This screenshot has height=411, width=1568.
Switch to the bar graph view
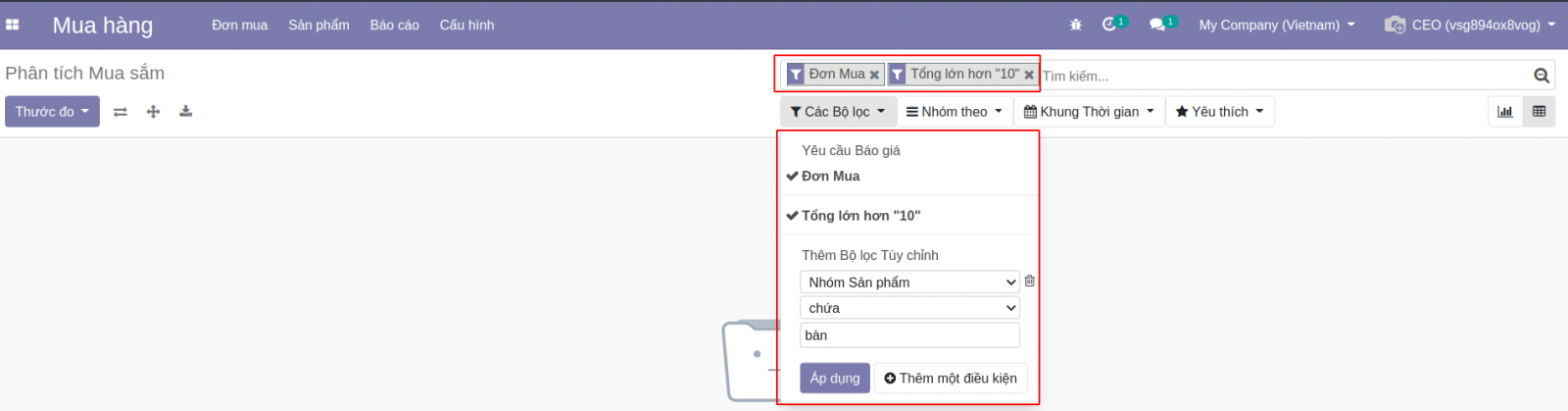coord(1505,112)
